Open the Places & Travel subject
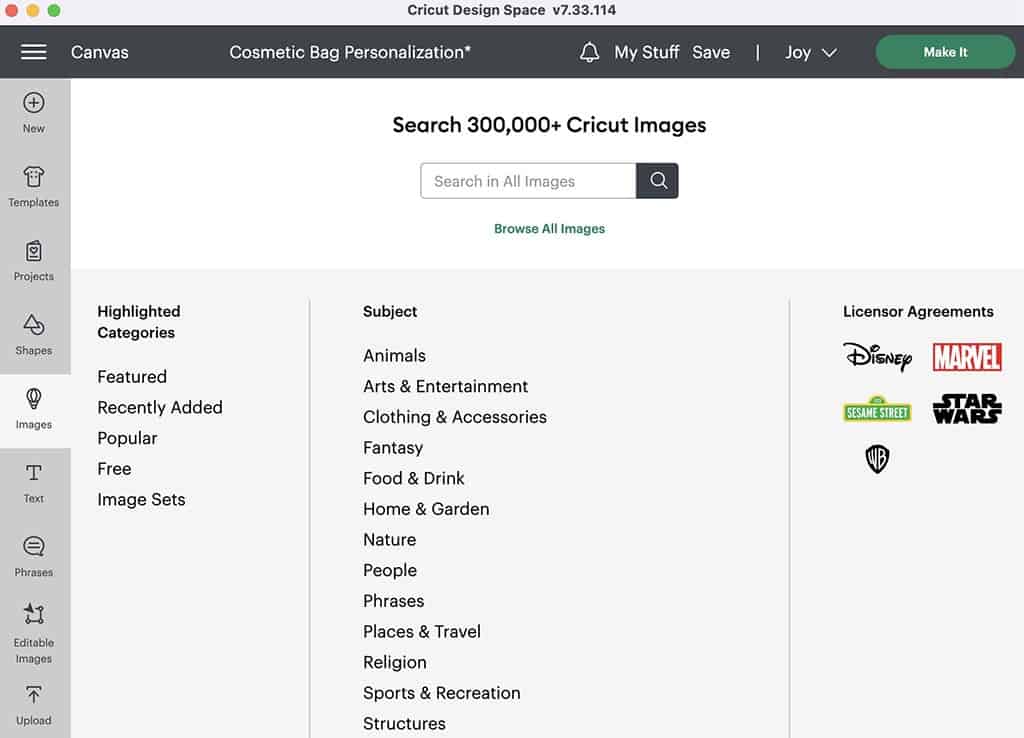Viewport: 1024px width, 738px height. click(x=422, y=632)
